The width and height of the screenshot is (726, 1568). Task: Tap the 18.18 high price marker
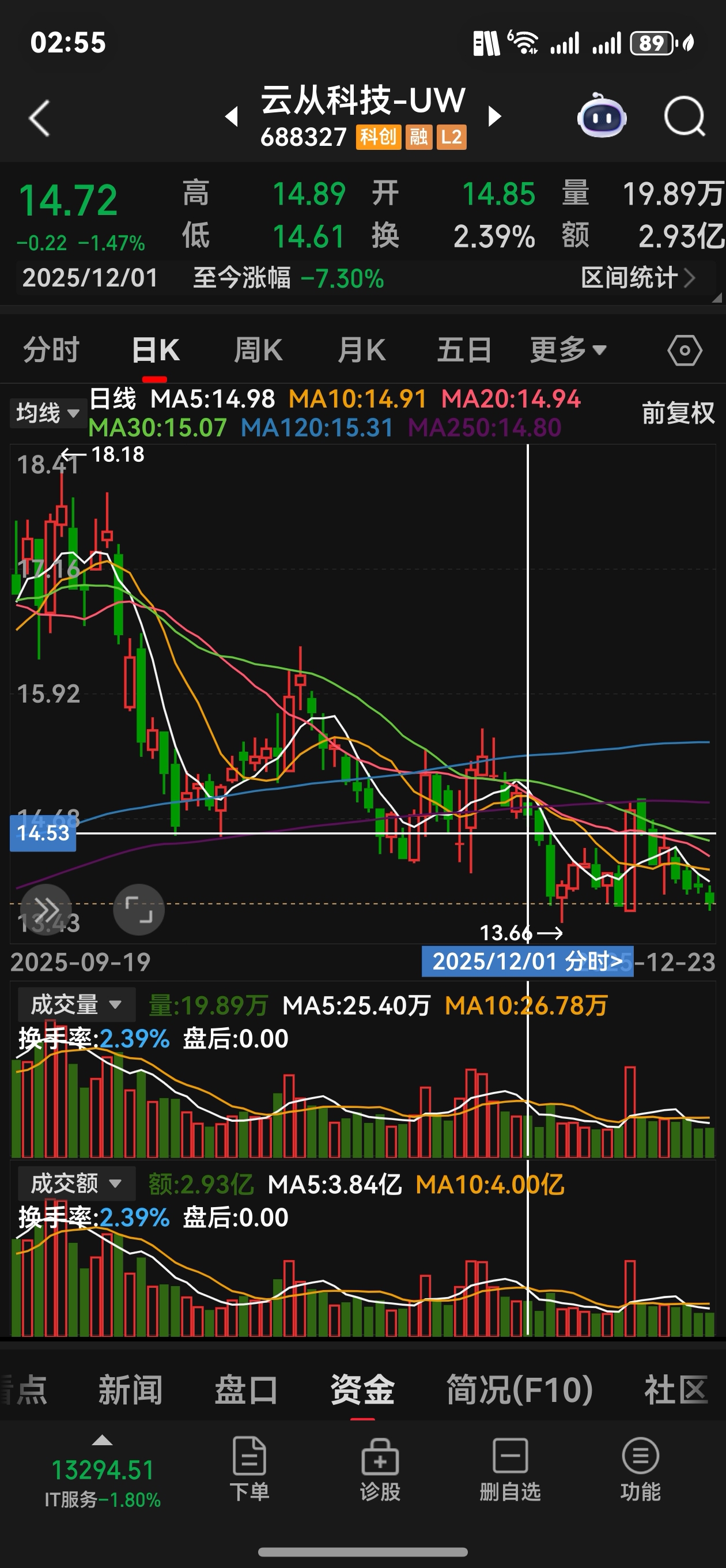[118, 455]
